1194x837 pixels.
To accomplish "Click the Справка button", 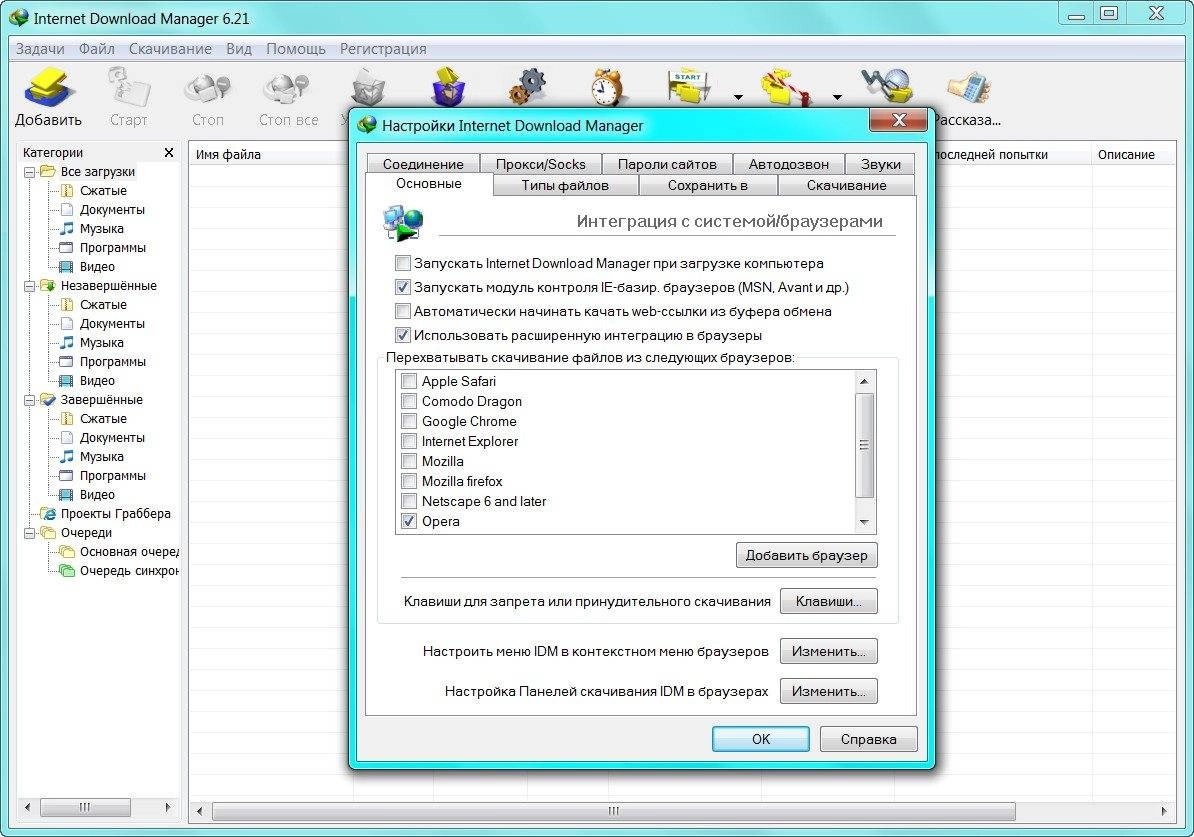I will click(868, 740).
